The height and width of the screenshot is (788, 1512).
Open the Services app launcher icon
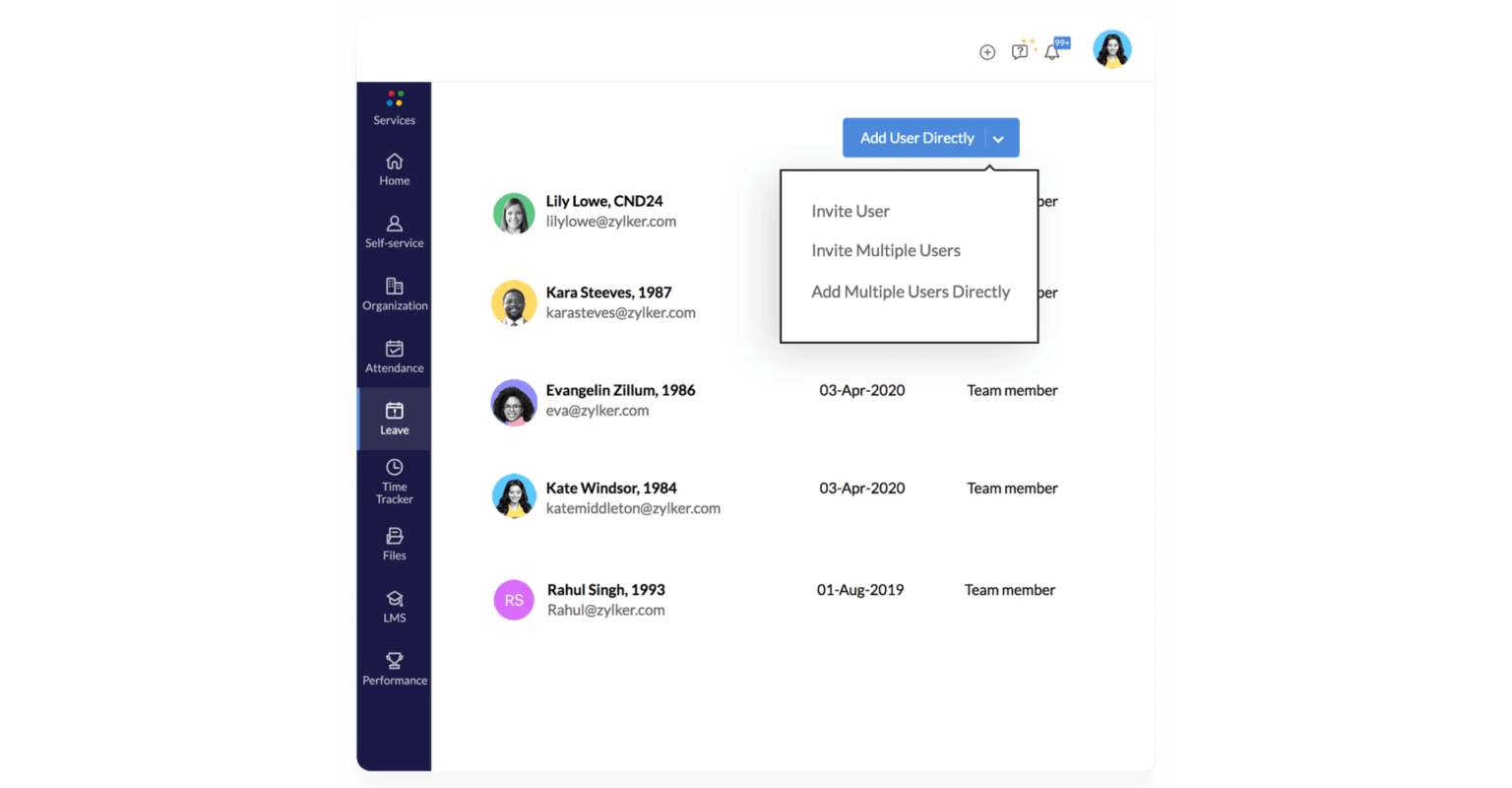click(394, 98)
